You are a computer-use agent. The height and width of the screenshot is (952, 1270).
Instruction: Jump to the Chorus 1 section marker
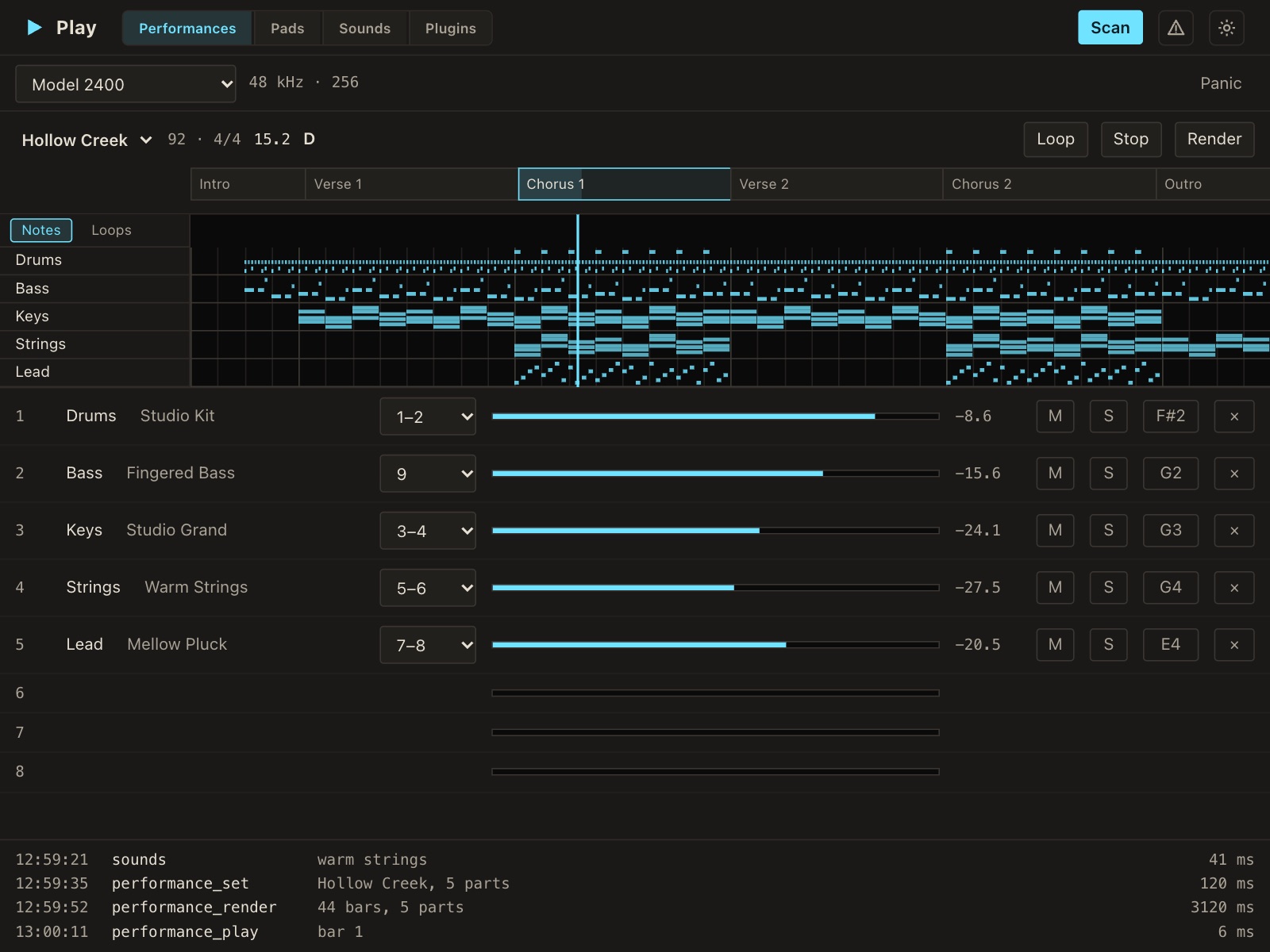pyautogui.click(x=624, y=184)
